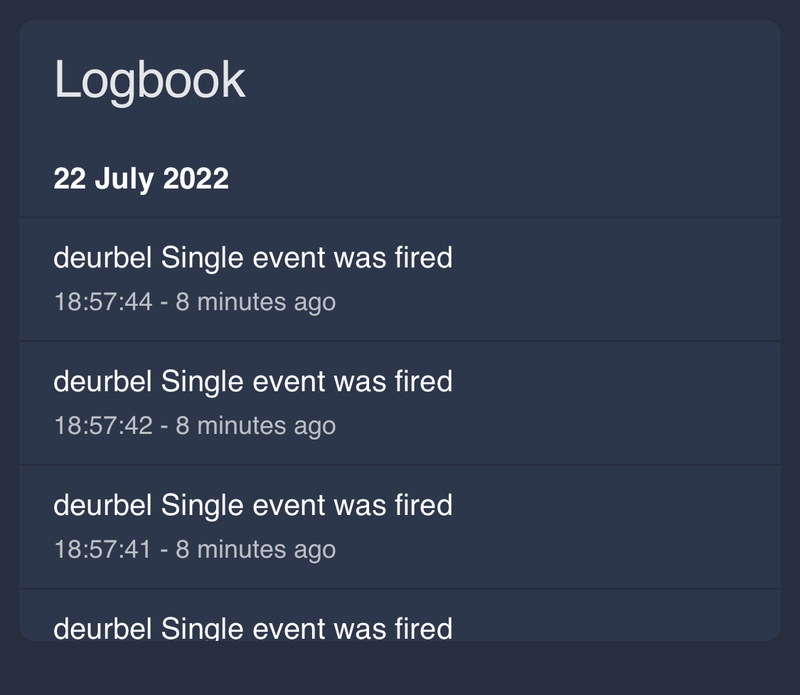The image size is (800, 695).
Task: Click the 22 July 2022 date header
Action: tap(141, 179)
